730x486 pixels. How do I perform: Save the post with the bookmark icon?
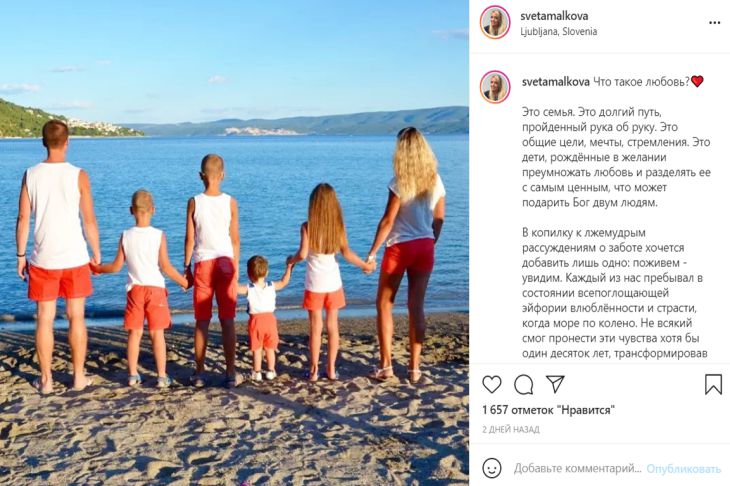(x=713, y=385)
